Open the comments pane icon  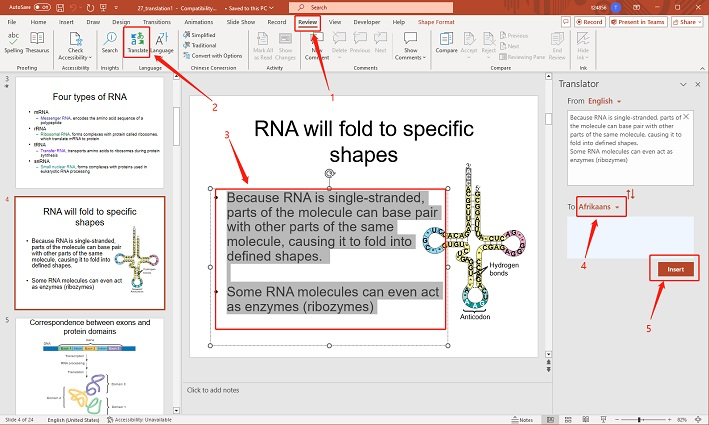click(565, 22)
